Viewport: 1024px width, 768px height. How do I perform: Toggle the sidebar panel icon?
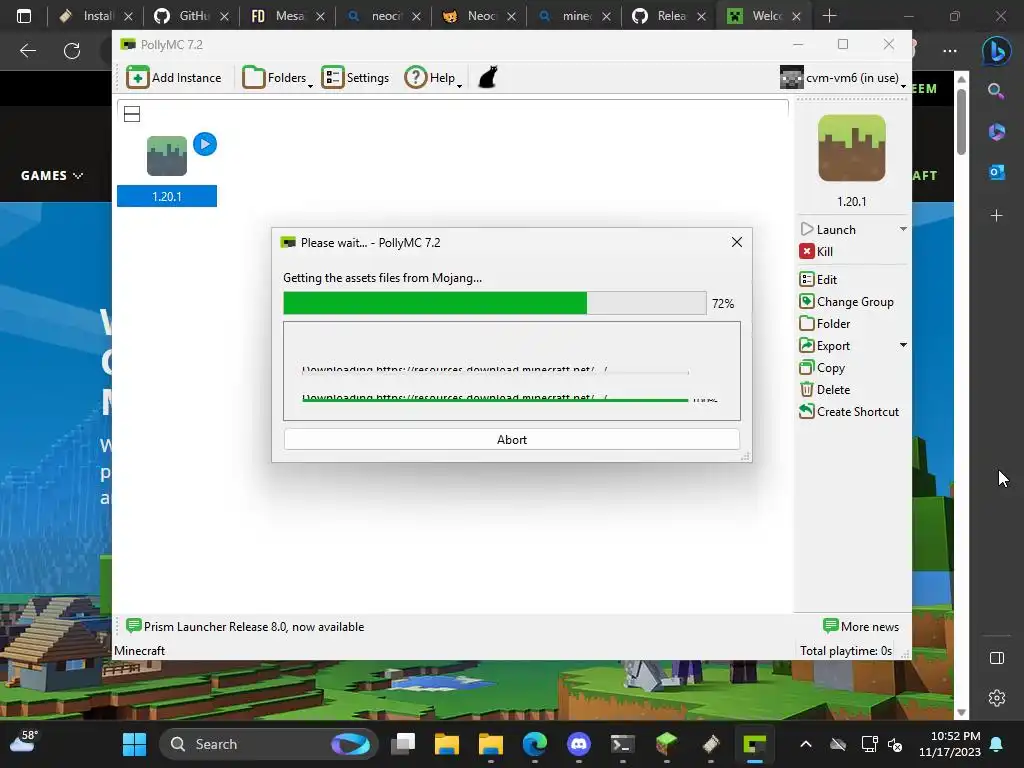tap(997, 658)
